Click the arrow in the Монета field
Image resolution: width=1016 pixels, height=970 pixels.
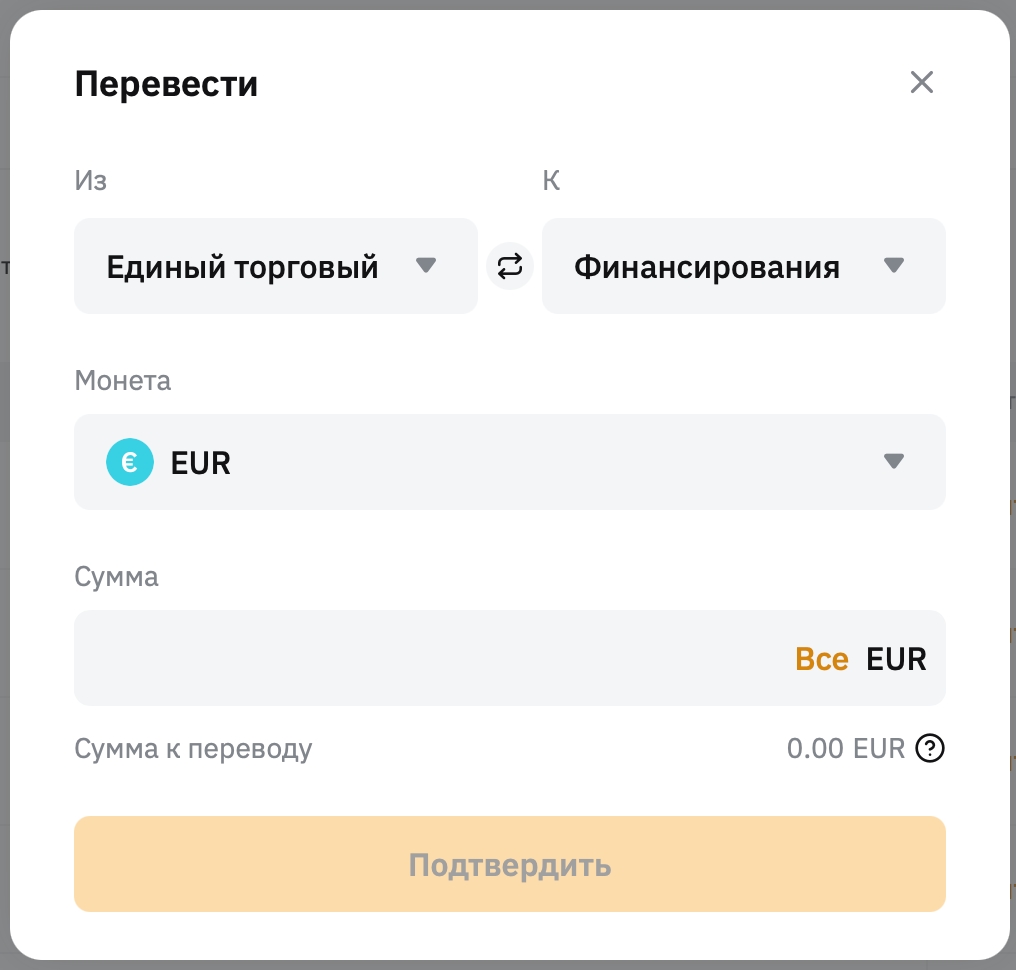point(894,462)
